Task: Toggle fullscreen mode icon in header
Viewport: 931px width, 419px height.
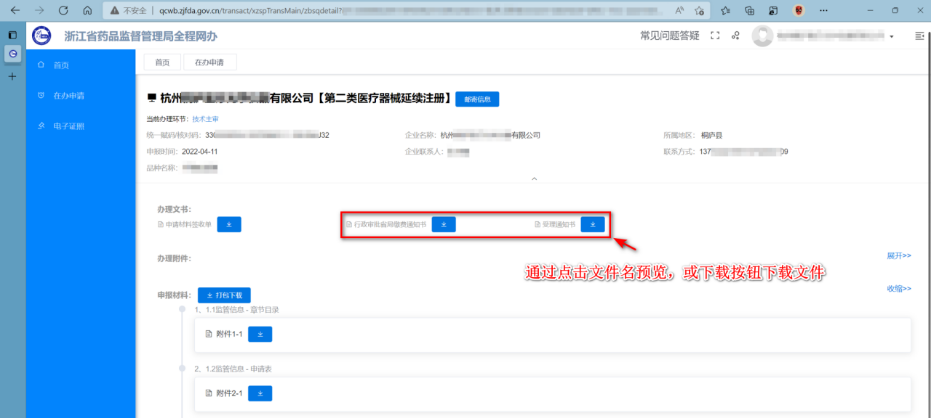Action: (x=714, y=36)
